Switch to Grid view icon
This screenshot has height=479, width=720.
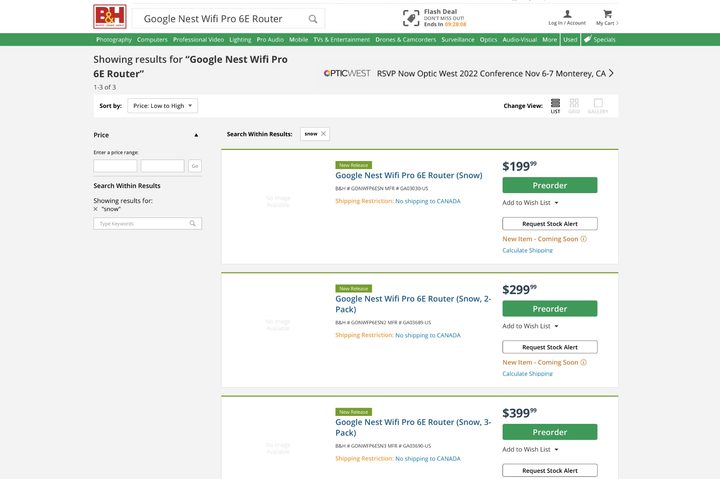(574, 105)
